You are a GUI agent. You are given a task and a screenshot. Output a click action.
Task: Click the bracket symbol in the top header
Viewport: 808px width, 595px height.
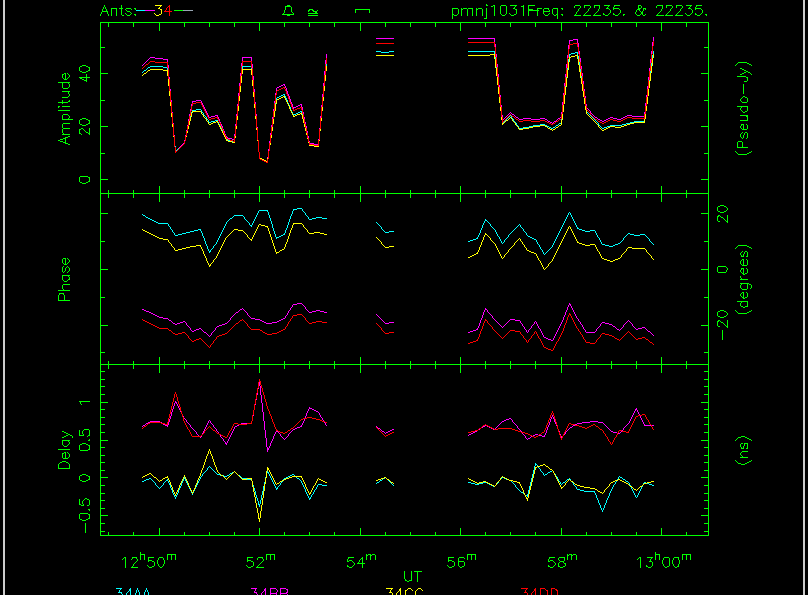[363, 11]
